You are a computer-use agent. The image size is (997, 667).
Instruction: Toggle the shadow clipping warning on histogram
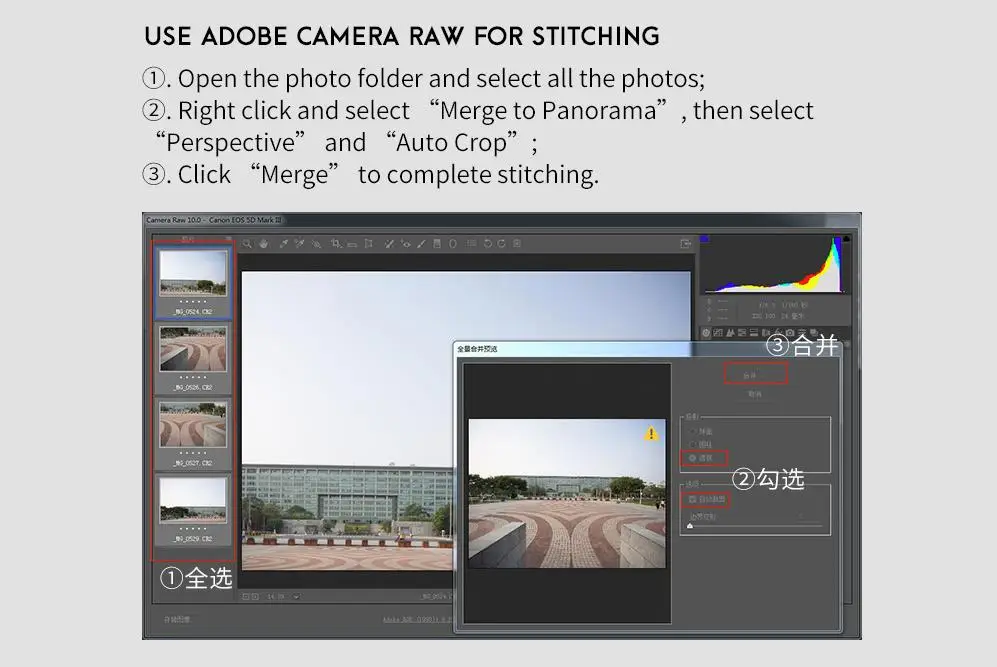(x=705, y=239)
